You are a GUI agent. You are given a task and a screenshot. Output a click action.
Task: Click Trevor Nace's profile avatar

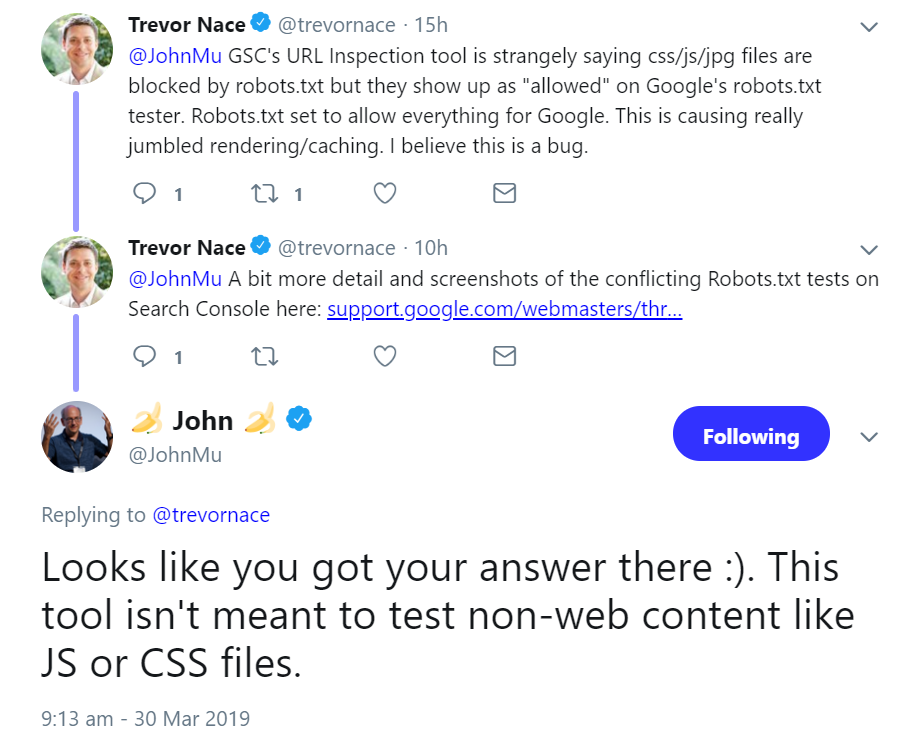point(77,47)
